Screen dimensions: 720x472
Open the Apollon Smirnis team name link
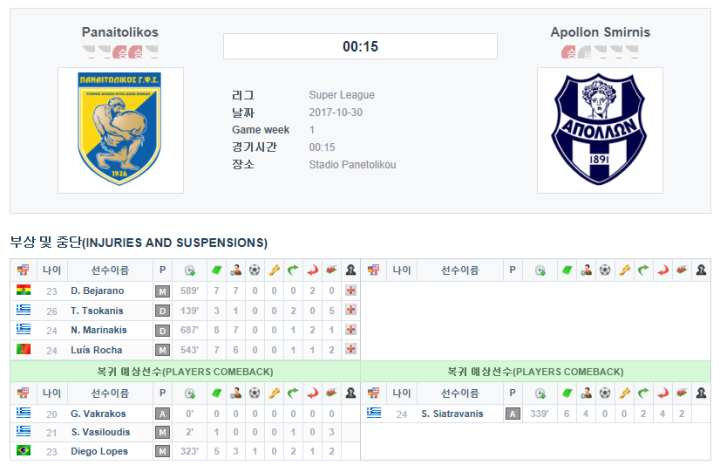(600, 32)
